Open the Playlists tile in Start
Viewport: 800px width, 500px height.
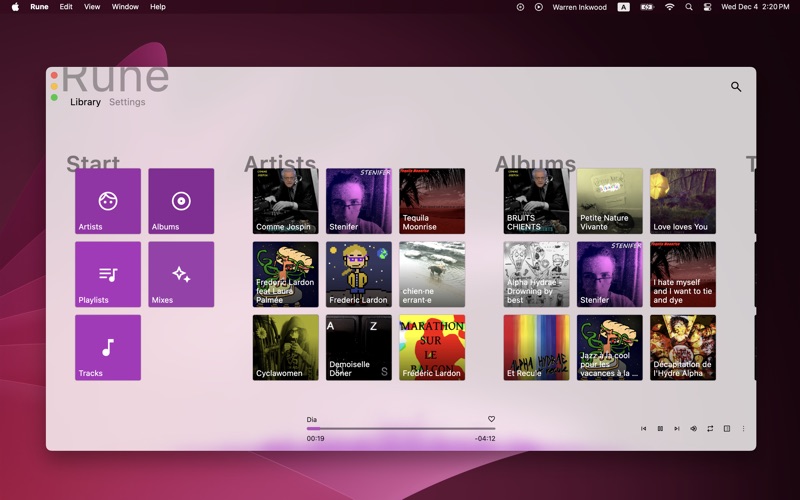108,274
